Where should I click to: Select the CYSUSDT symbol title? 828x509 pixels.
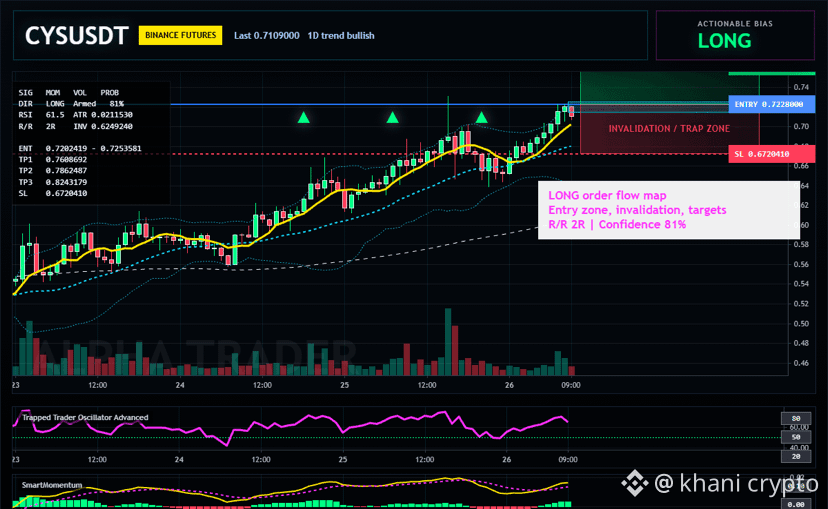click(x=76, y=36)
